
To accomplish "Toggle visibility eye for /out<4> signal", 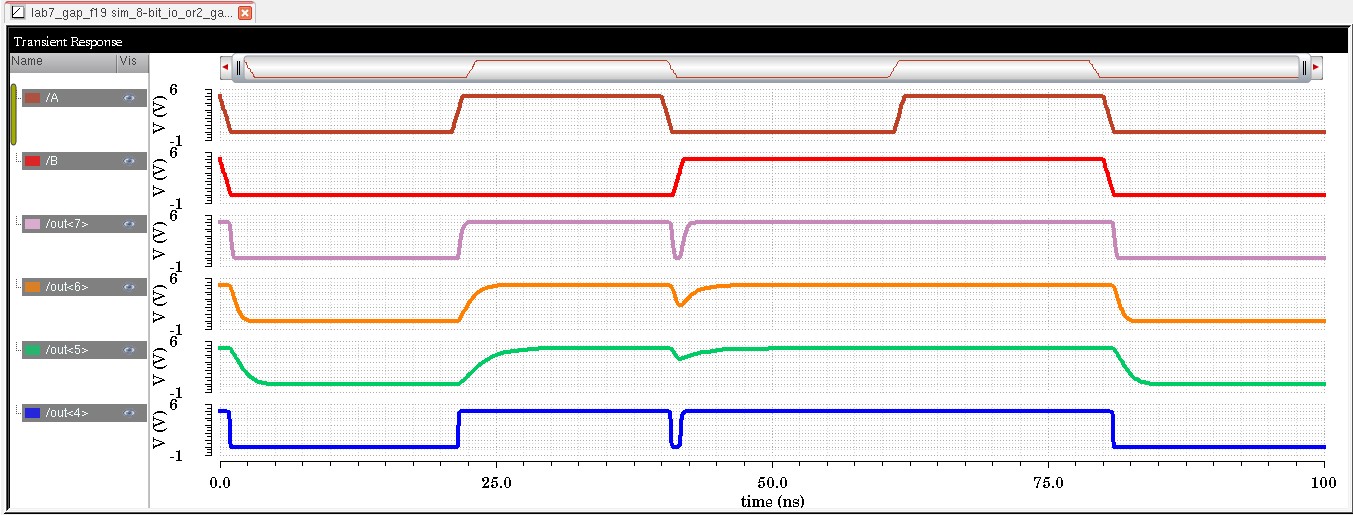I will pos(129,413).
